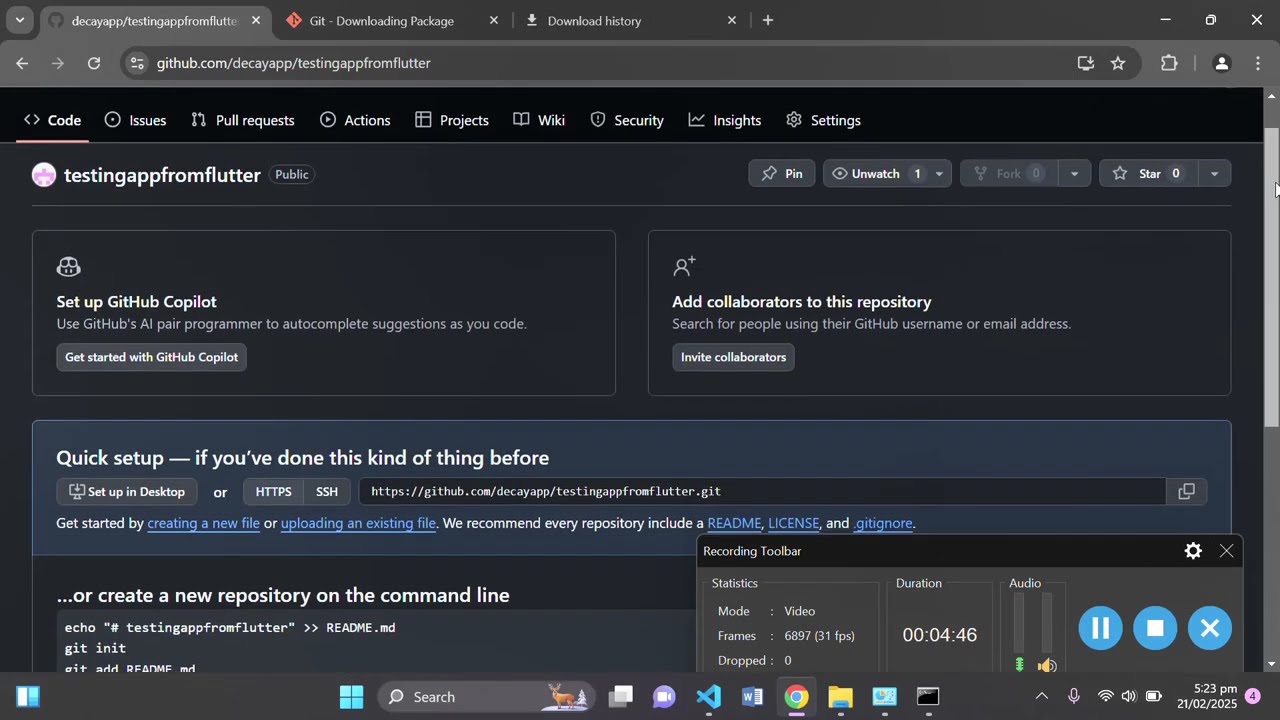Open Visual Studio Code from taskbar
This screenshot has height=720, width=1280.
708,697
